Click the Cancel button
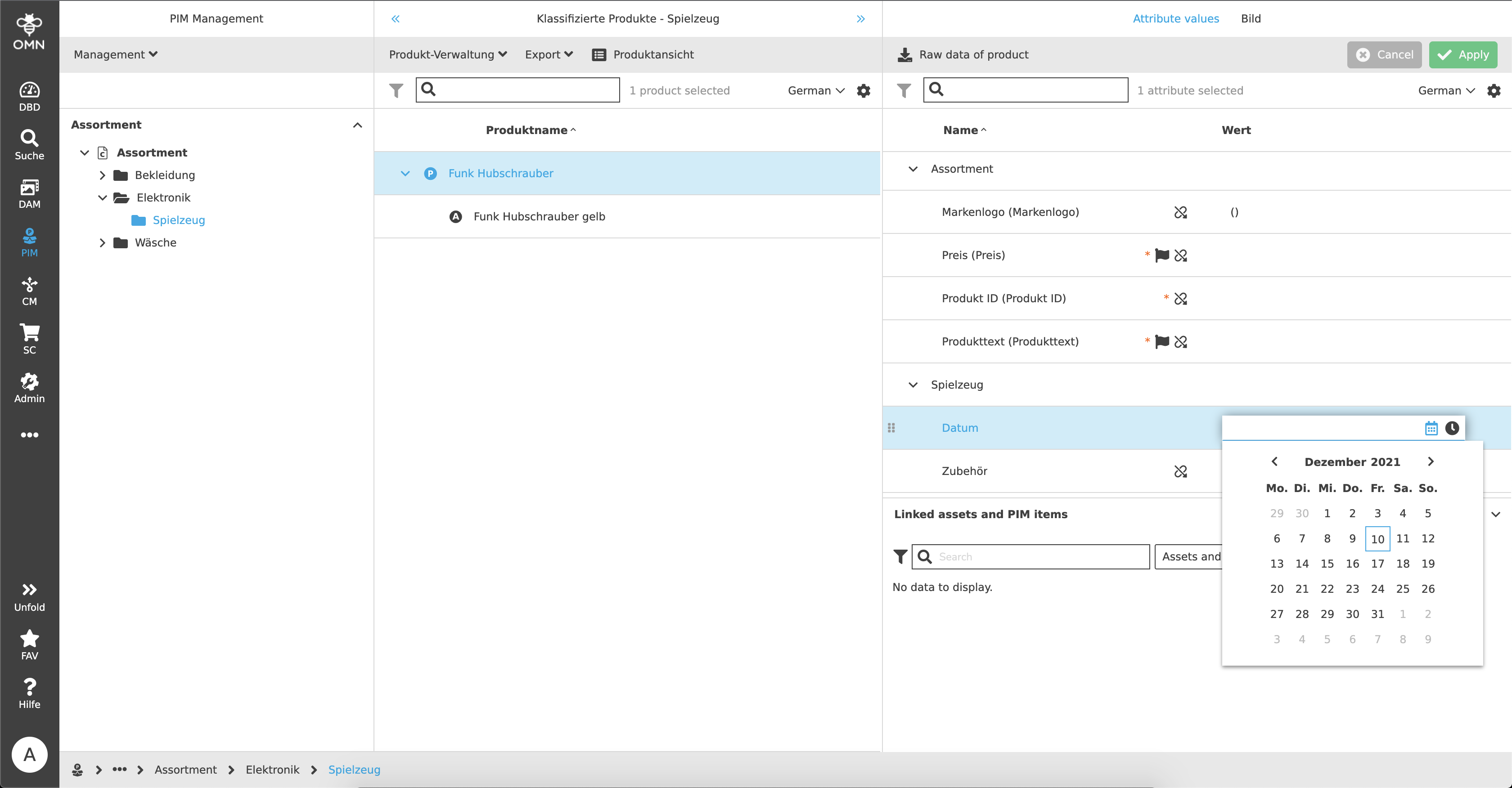Viewport: 1512px width, 788px height. [x=1384, y=54]
